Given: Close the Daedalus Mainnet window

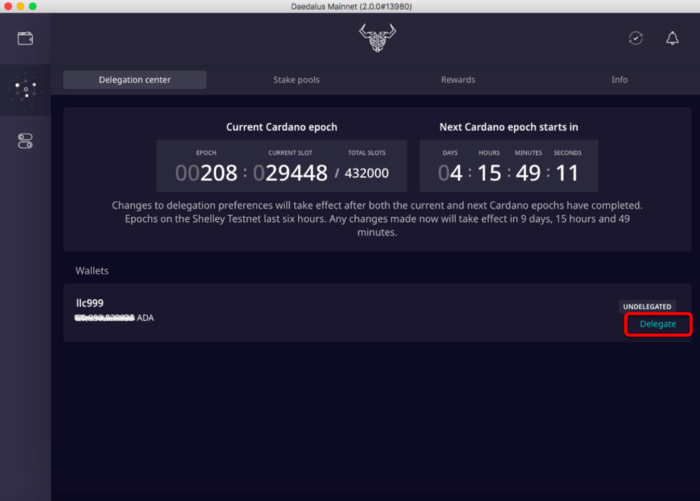Looking at the screenshot, I should (8, 6).
